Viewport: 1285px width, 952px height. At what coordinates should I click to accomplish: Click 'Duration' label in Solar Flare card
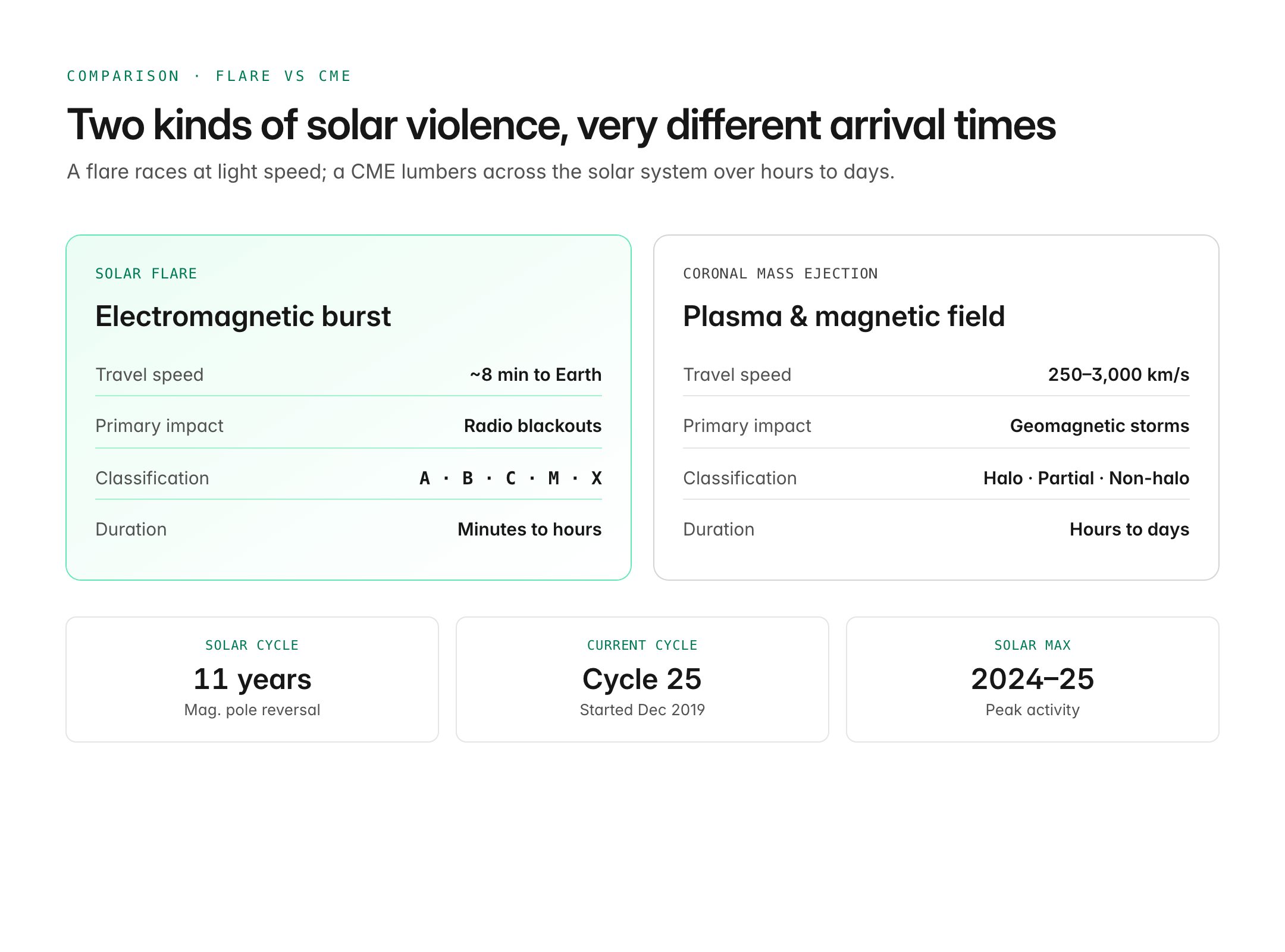(131, 530)
